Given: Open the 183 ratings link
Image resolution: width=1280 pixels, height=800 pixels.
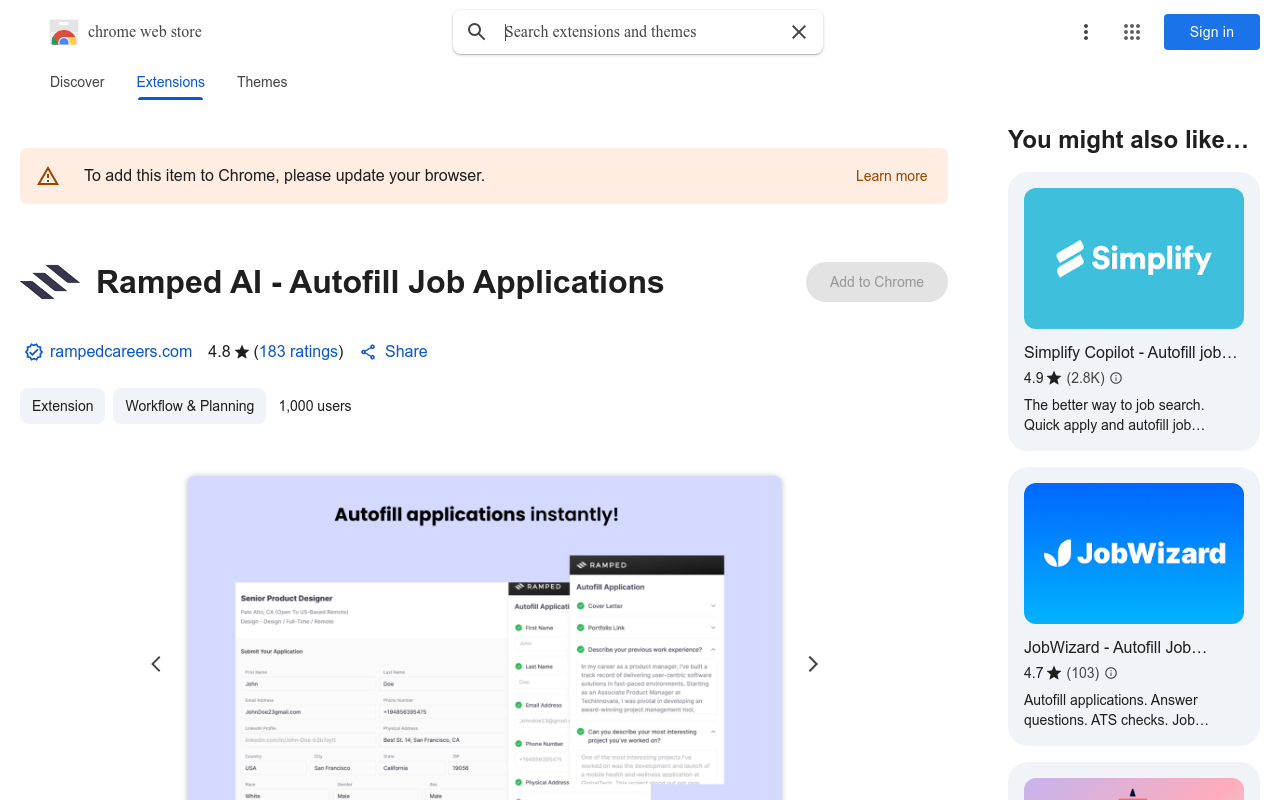Looking at the screenshot, I should (298, 352).
